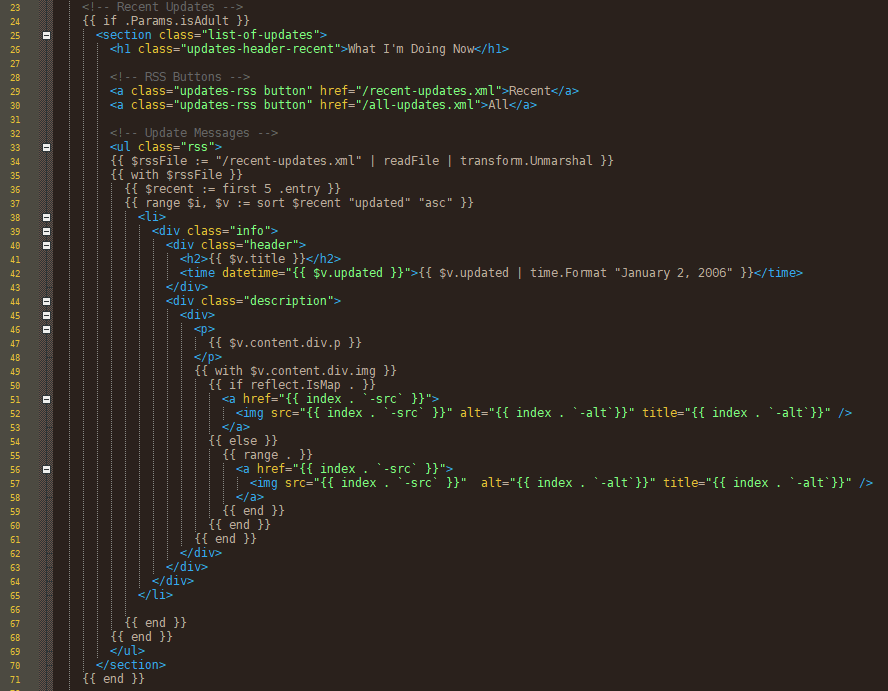This screenshot has height=691, width=888.
Task: Click the closing </section> tag
Action: pyautogui.click(x=131, y=664)
